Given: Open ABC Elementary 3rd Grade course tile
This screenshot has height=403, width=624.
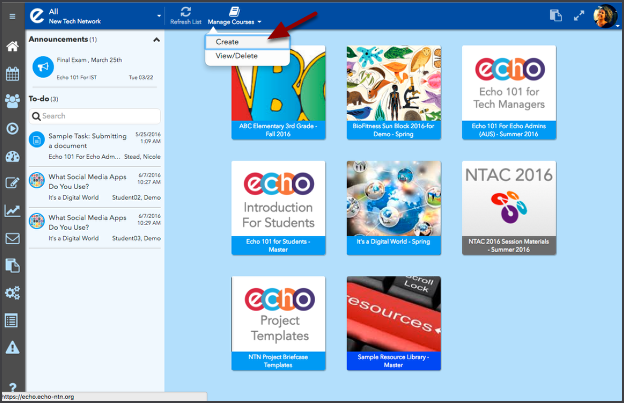Looking at the screenshot, I should [278, 92].
